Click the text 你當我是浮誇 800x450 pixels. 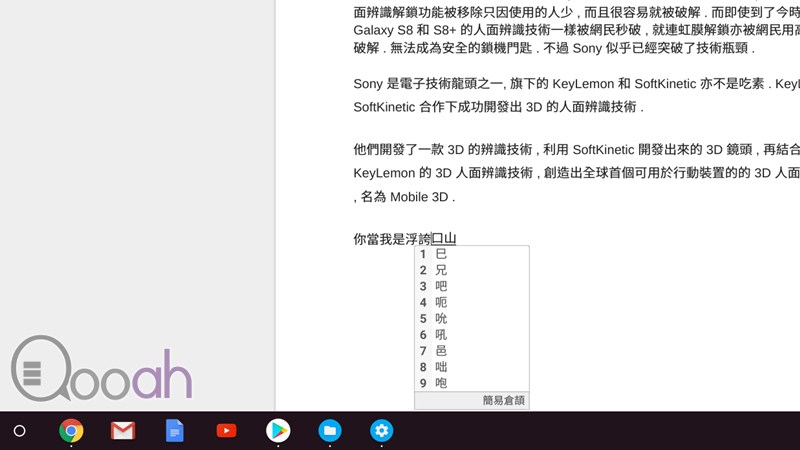(392, 239)
